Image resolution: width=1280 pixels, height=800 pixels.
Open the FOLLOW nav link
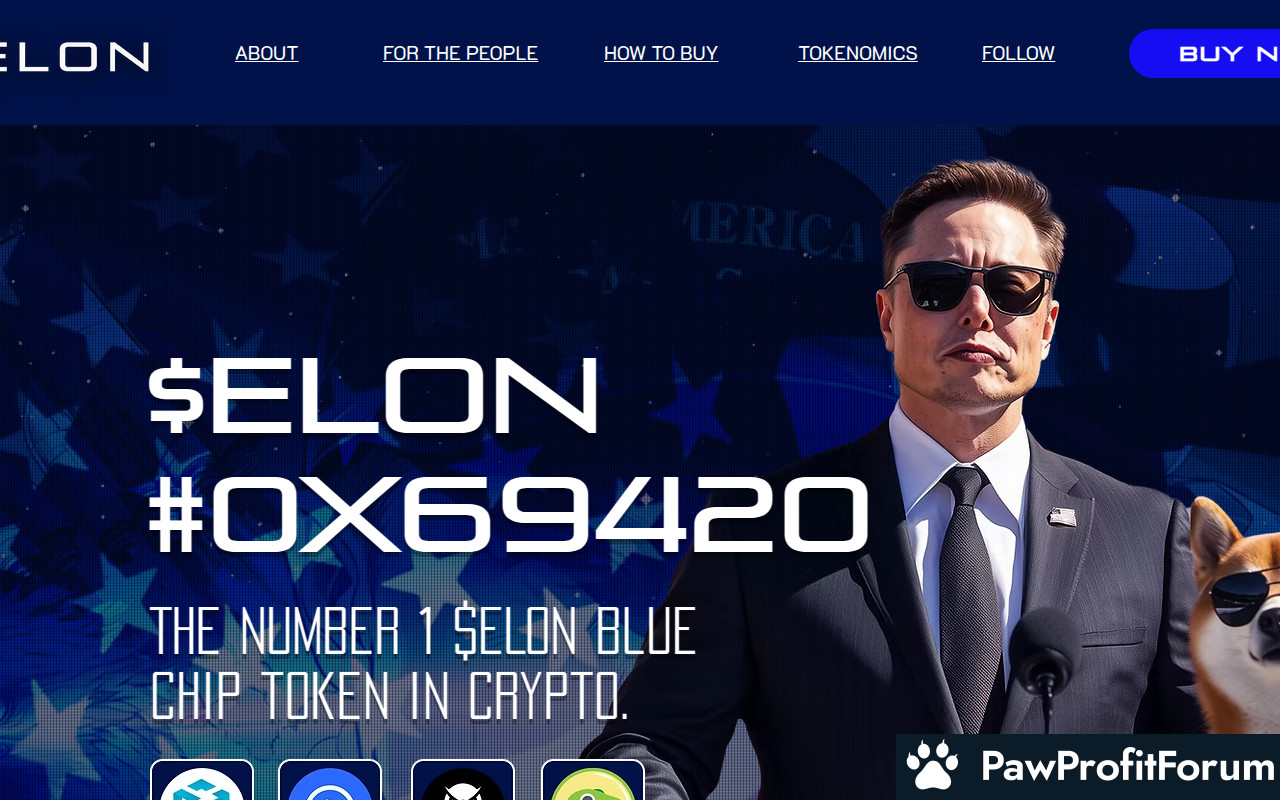point(1018,53)
